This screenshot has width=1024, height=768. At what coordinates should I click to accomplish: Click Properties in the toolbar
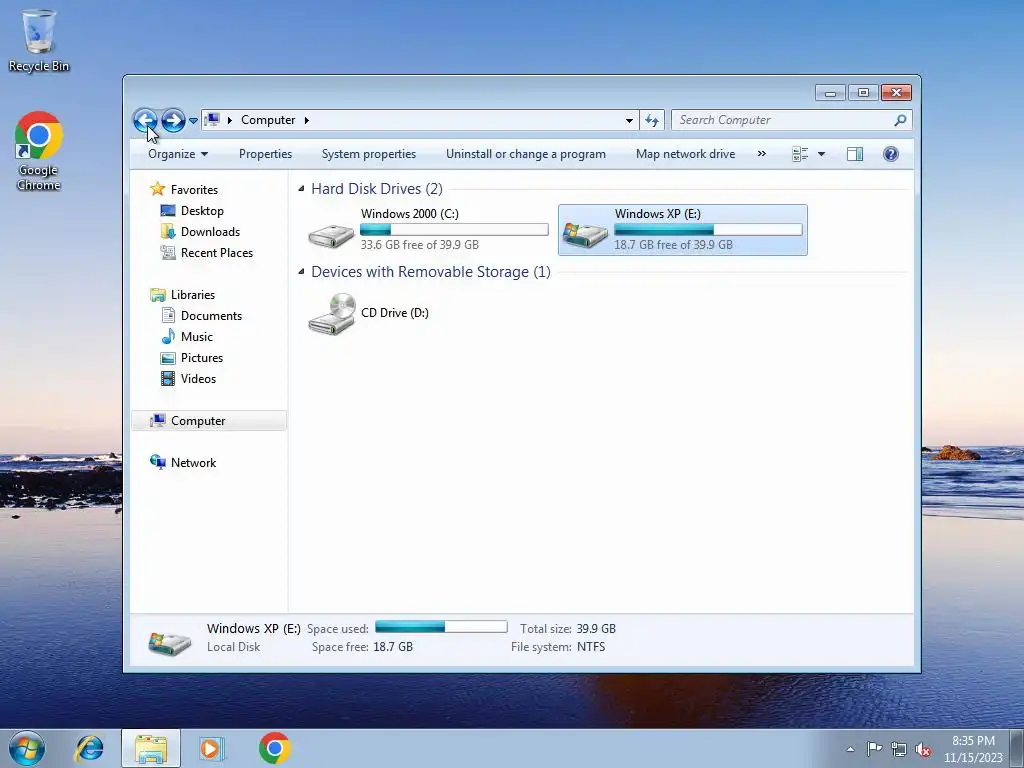tap(265, 154)
